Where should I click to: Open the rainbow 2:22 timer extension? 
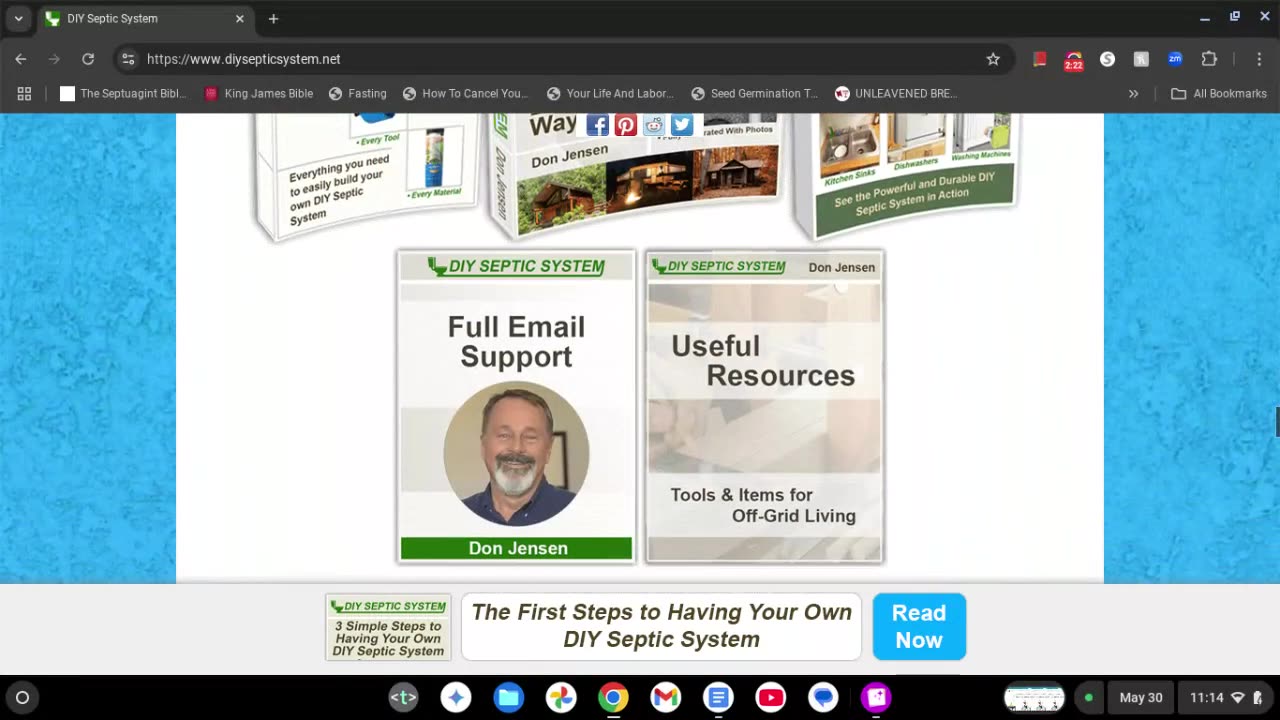click(x=1073, y=60)
